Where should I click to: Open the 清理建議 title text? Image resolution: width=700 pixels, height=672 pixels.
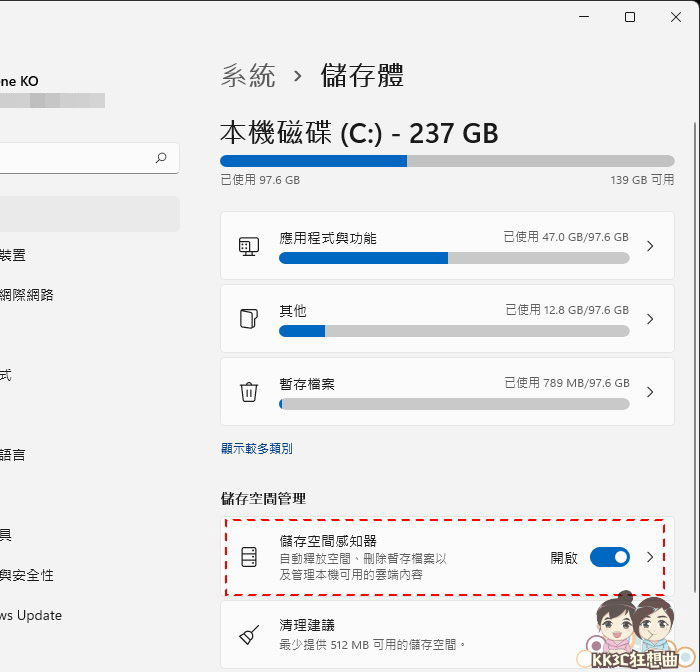point(307,624)
